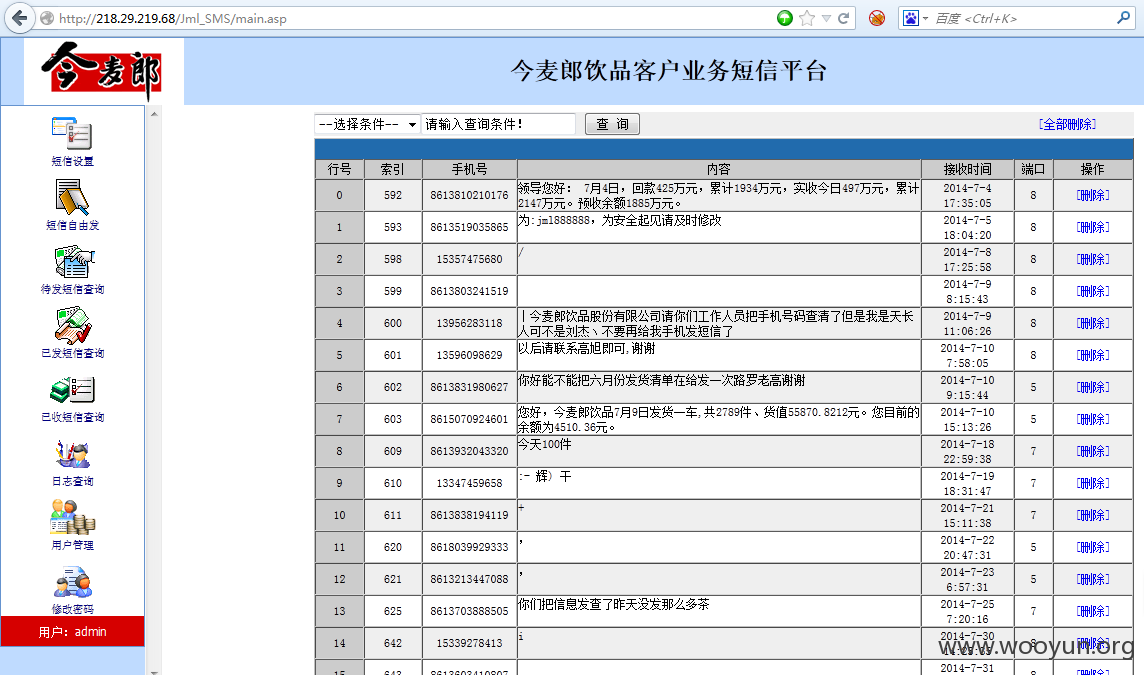Click timestamp 2014-7-4 17:35:05
The height and width of the screenshot is (675, 1144).
[x=967, y=196]
